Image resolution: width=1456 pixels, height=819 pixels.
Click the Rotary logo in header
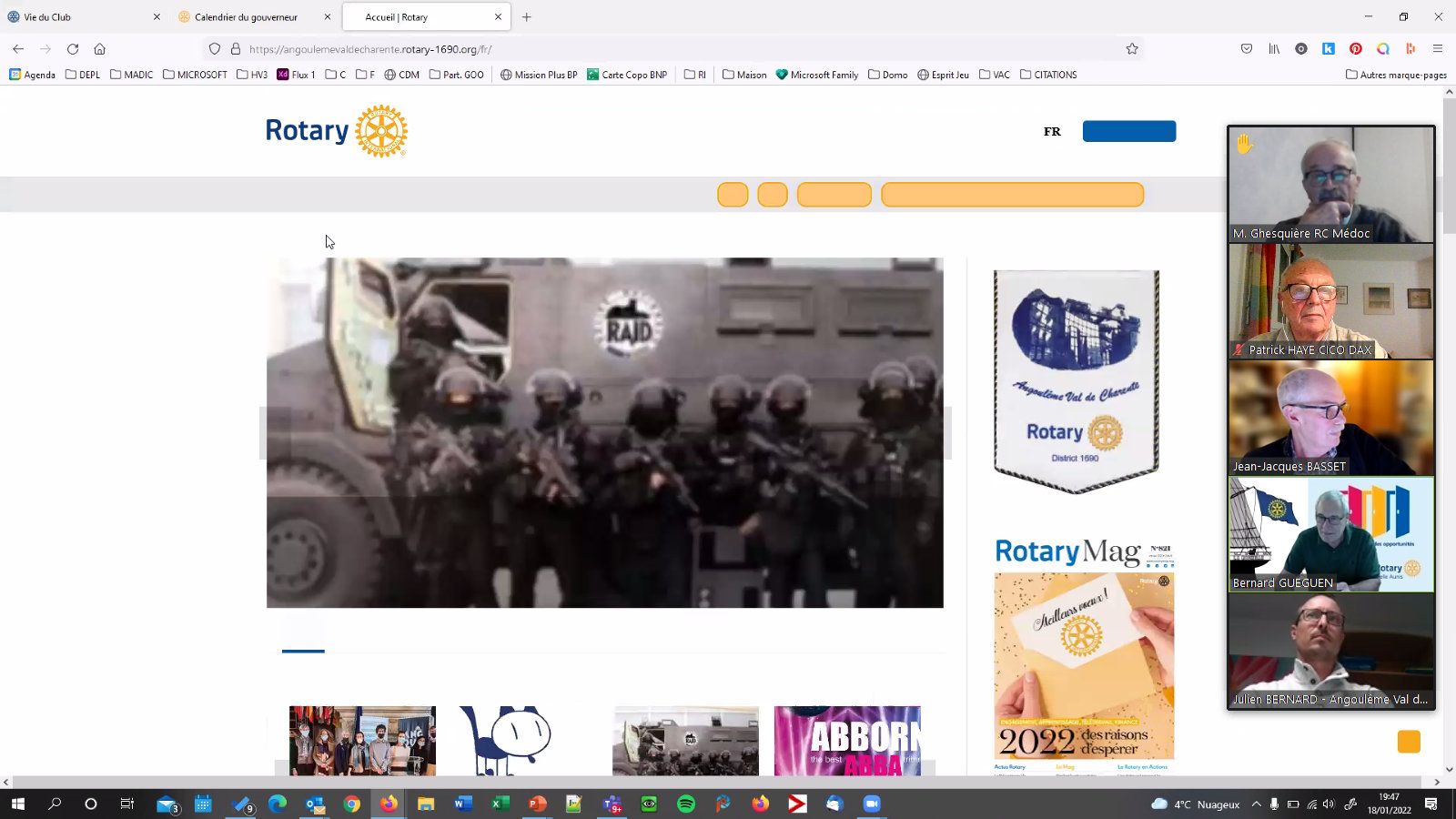click(x=337, y=131)
